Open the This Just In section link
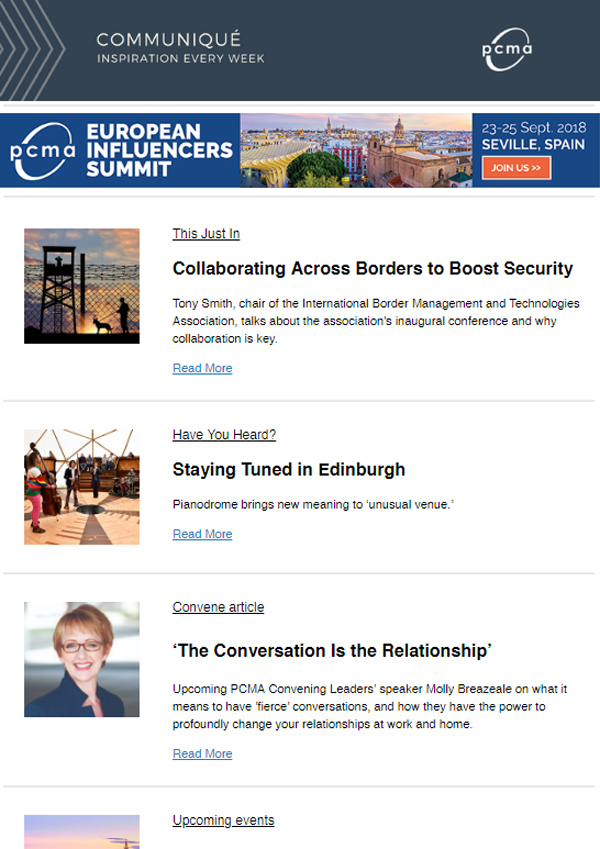Screen dimensions: 600x849 [x=206, y=233]
